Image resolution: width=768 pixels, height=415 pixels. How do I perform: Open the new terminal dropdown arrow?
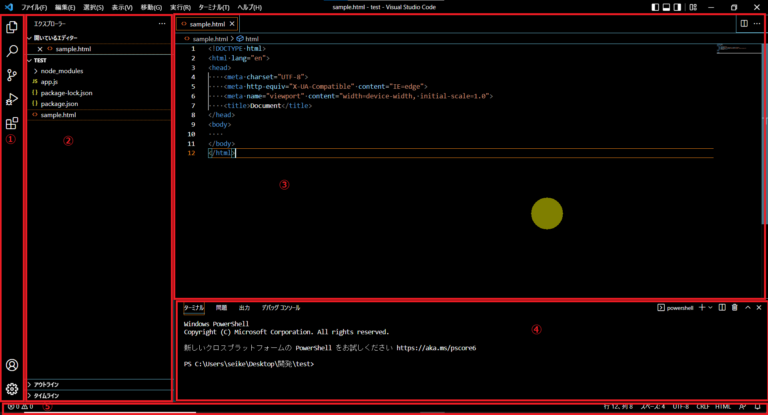click(x=710, y=308)
